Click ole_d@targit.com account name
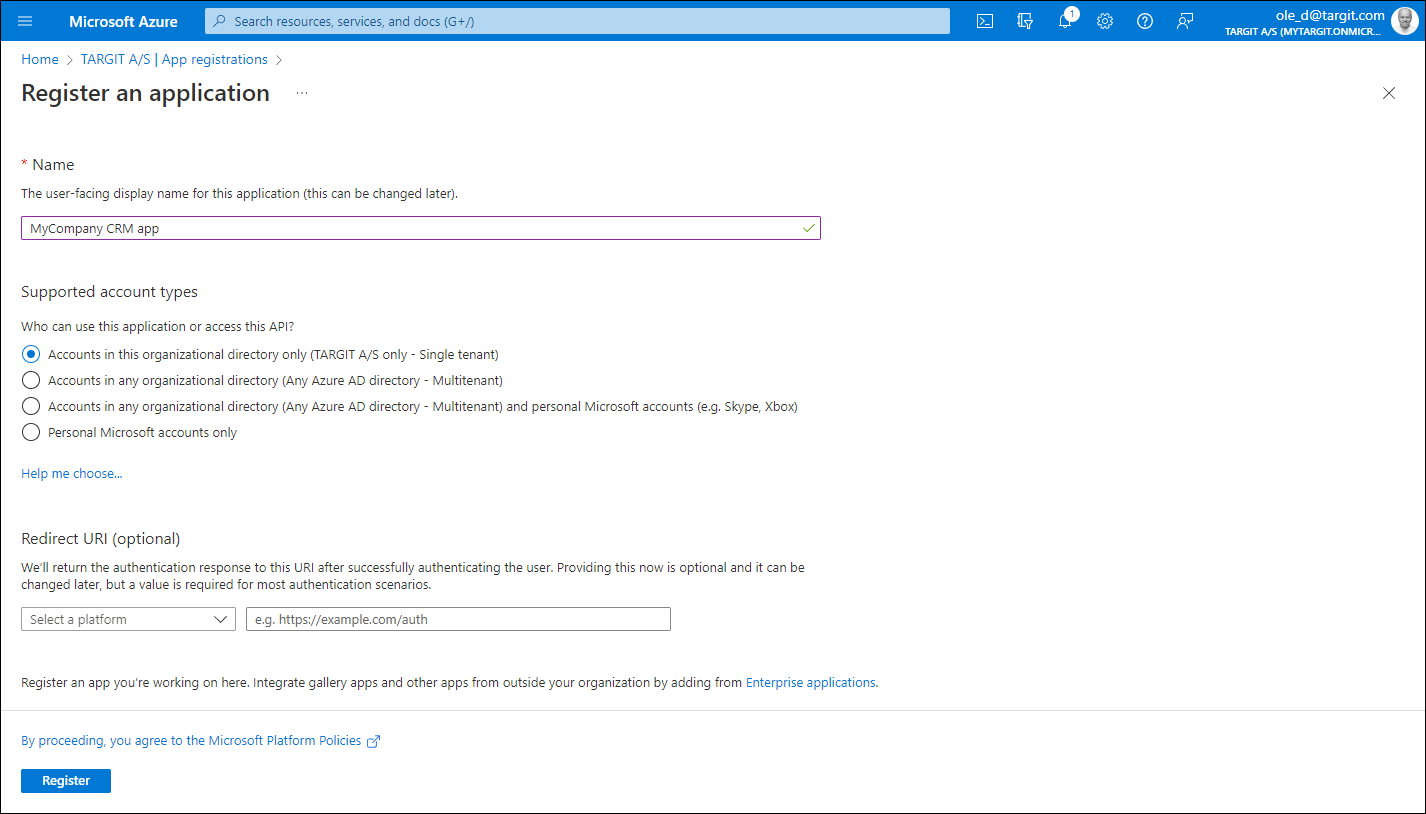The height and width of the screenshot is (814, 1426). click(1330, 15)
